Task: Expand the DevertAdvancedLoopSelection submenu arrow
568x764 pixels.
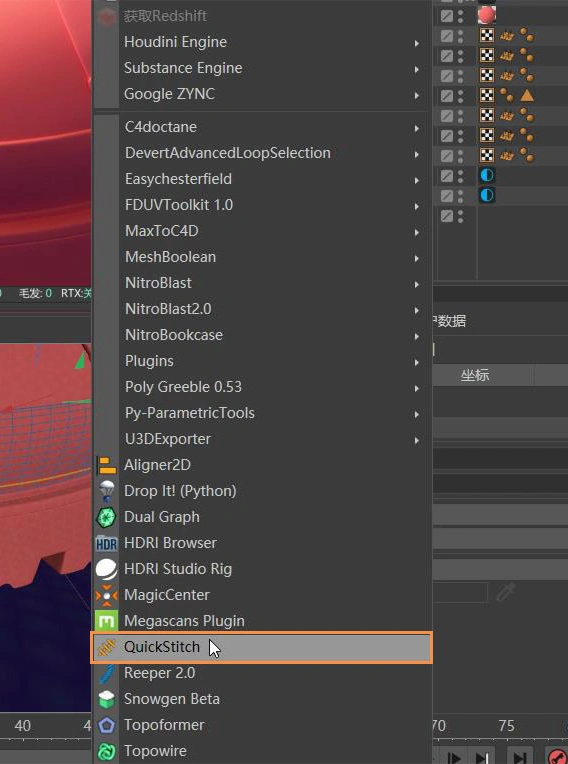Action: point(417,154)
